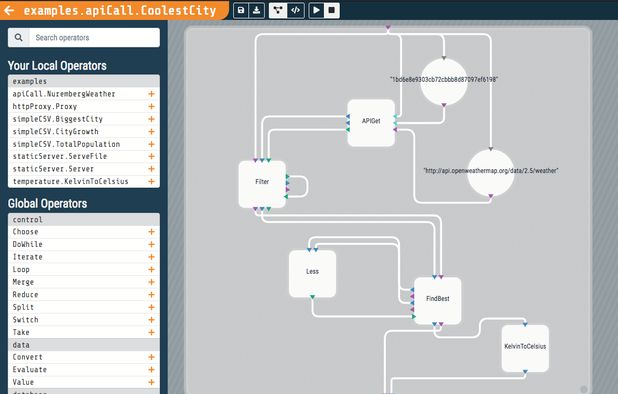Collapse the examples group header

point(84,81)
